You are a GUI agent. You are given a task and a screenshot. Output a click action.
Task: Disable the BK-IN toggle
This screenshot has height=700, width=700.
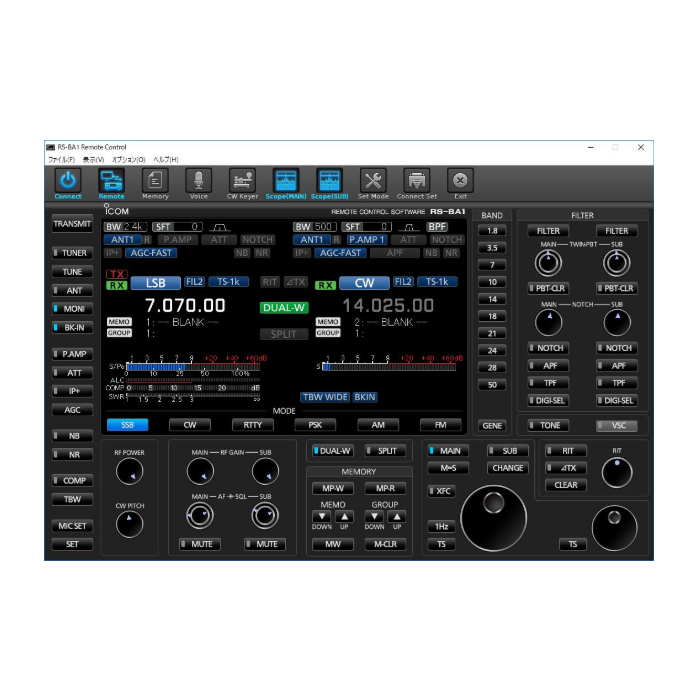coord(72,327)
